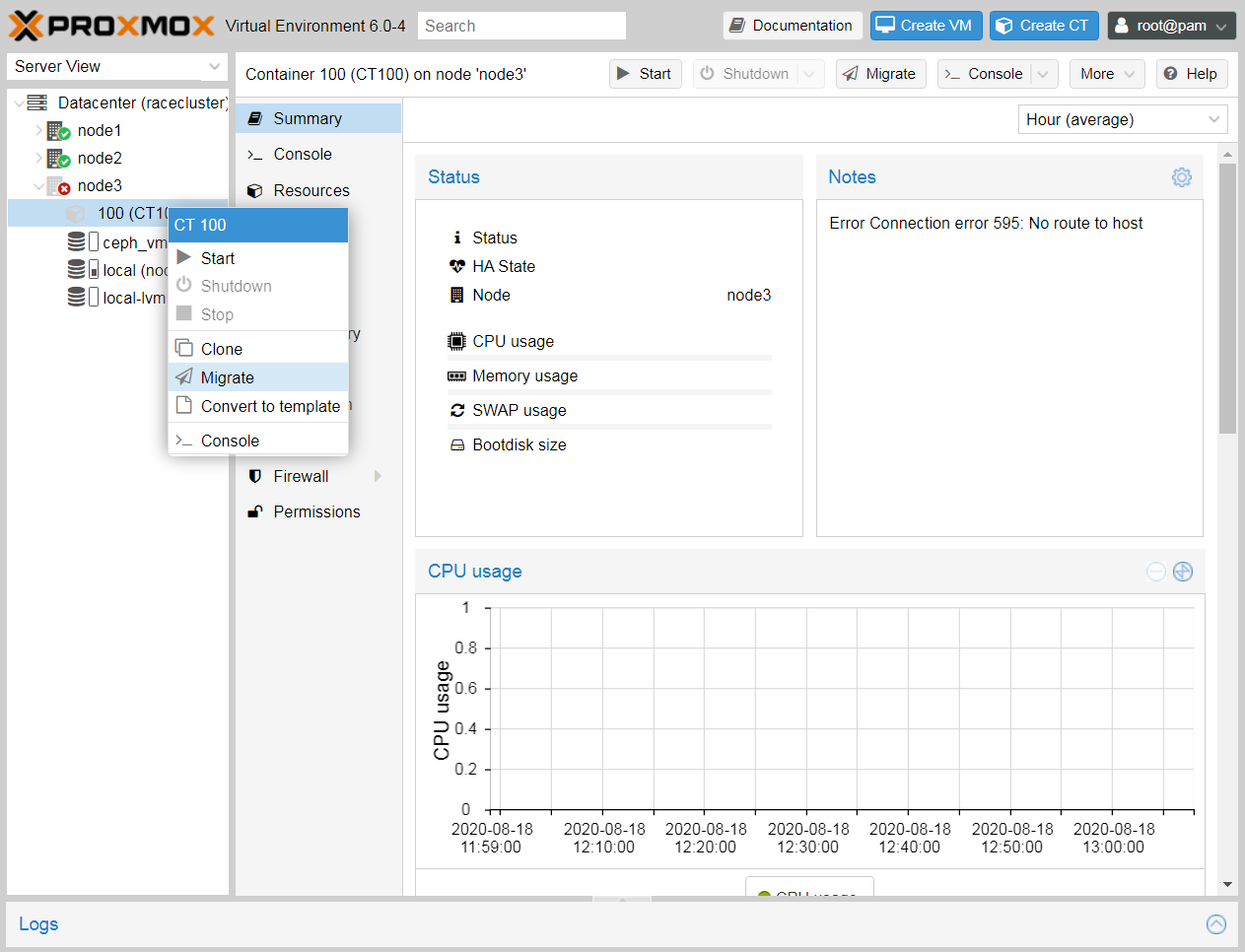
Task: Click the CPU usage zoom-in icon
Action: pos(1183,572)
